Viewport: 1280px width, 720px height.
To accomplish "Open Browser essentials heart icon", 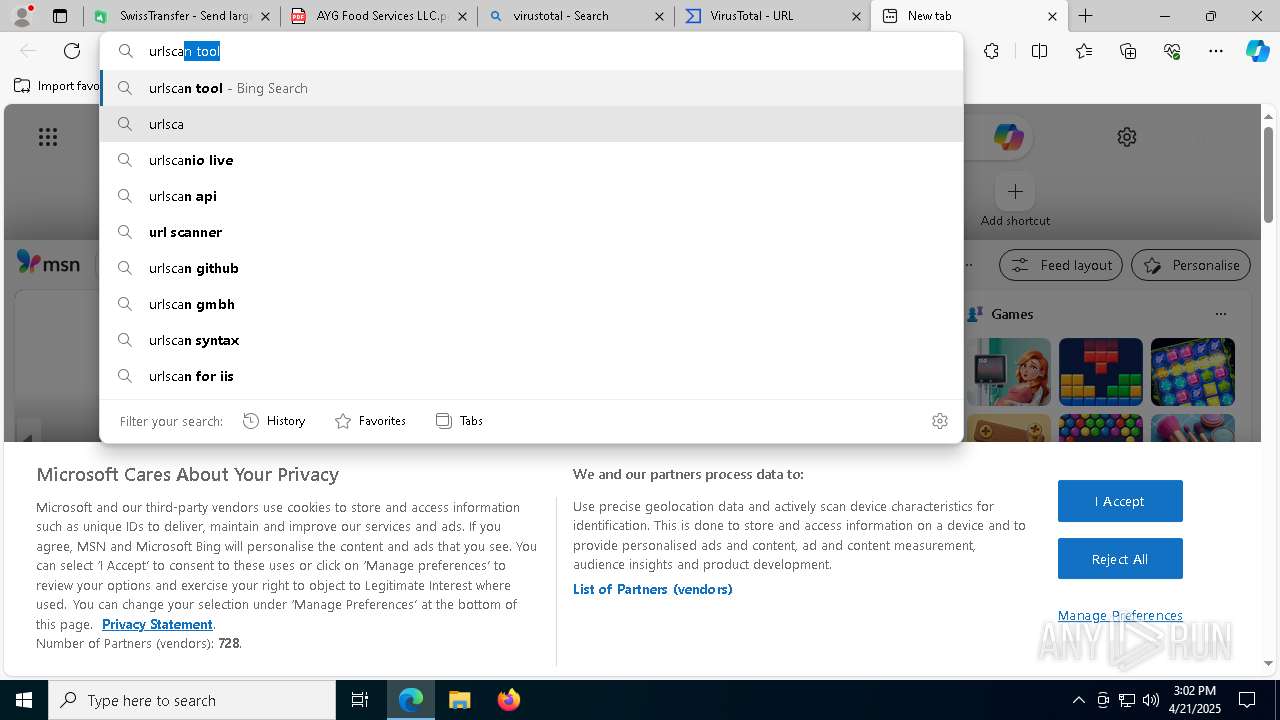I will click(1172, 51).
